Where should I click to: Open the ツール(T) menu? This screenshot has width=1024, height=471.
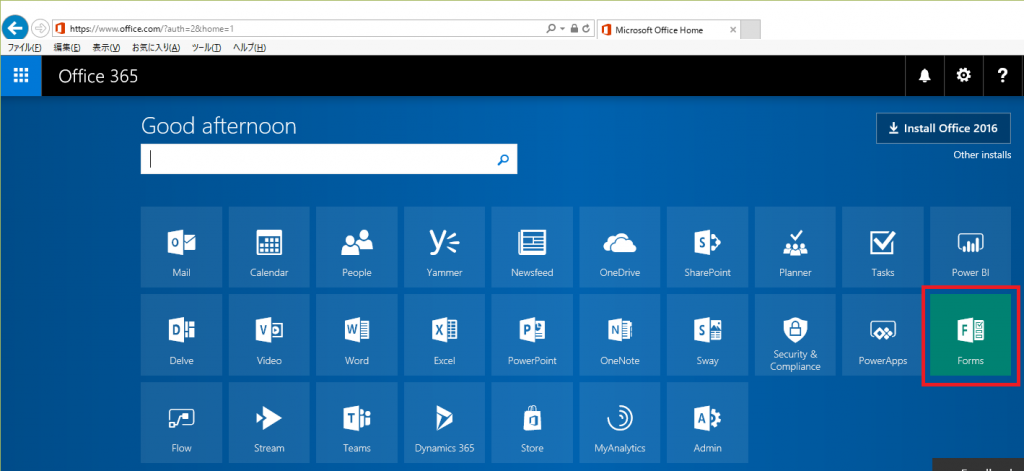[x=206, y=48]
